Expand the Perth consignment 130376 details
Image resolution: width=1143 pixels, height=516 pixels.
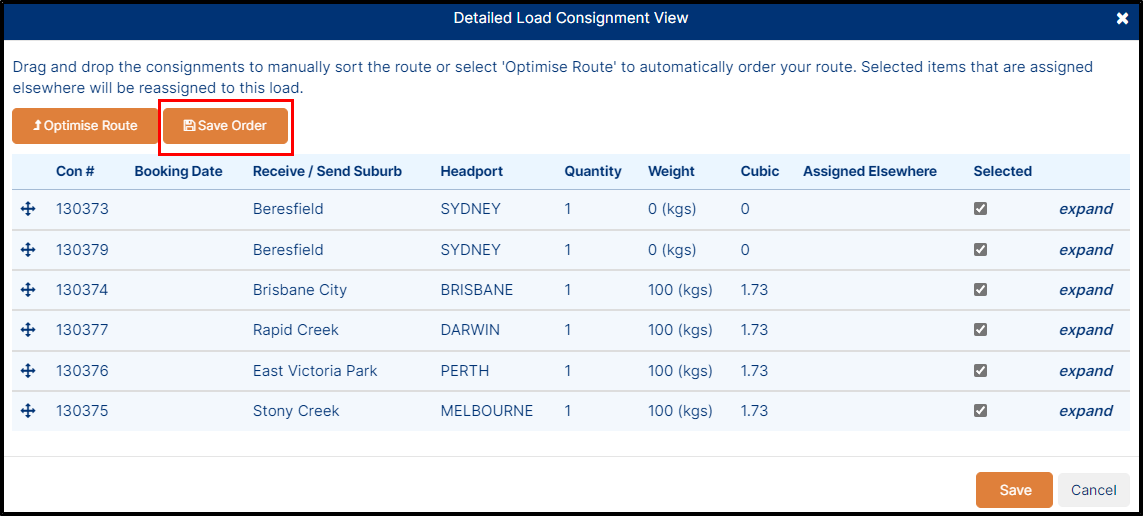1086,371
